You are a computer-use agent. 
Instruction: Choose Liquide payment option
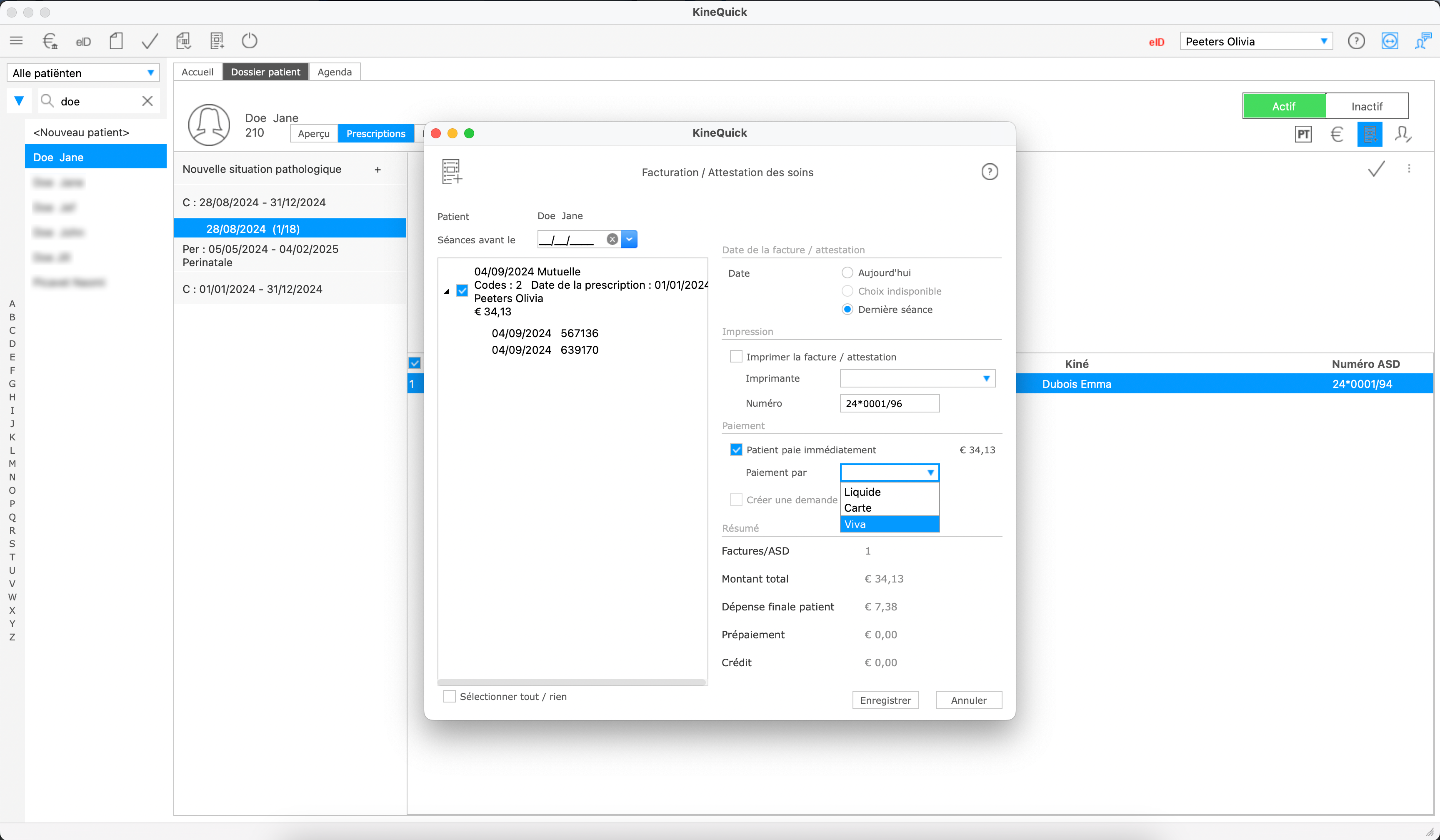889,492
